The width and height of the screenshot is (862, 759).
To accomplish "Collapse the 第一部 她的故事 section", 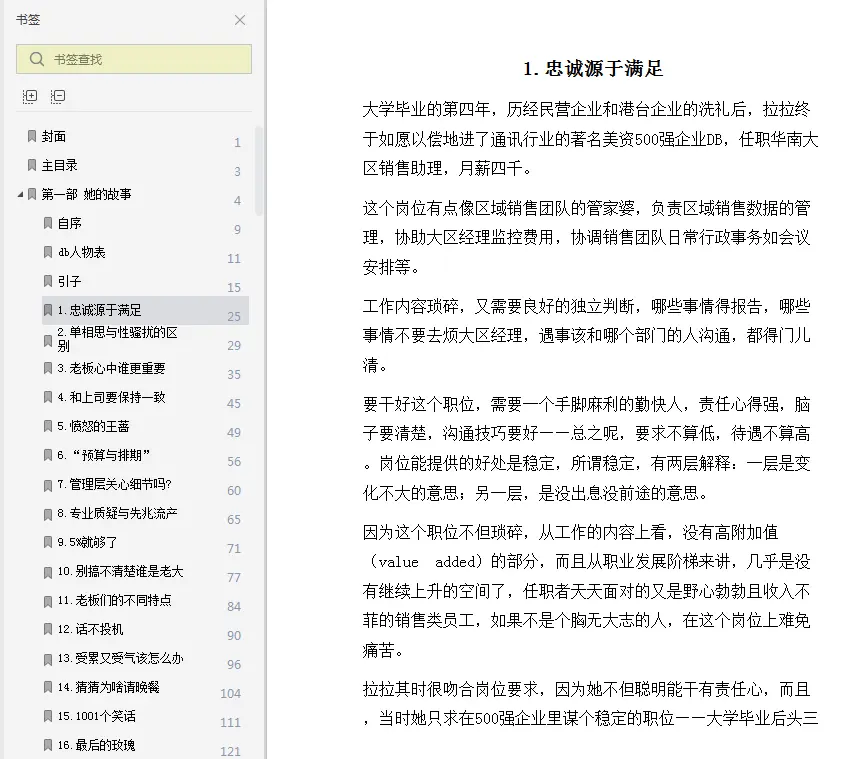I will pyautogui.click(x=20, y=194).
